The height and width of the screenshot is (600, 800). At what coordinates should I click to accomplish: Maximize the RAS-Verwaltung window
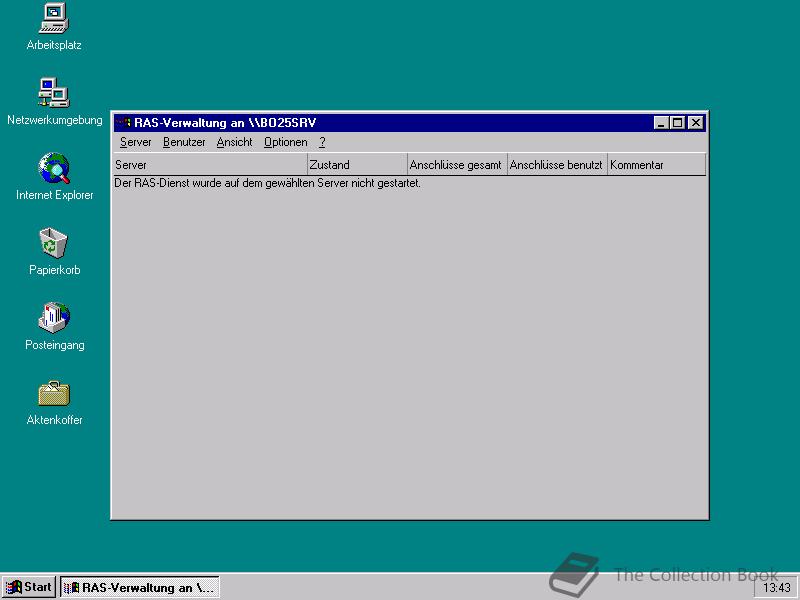[x=677, y=122]
